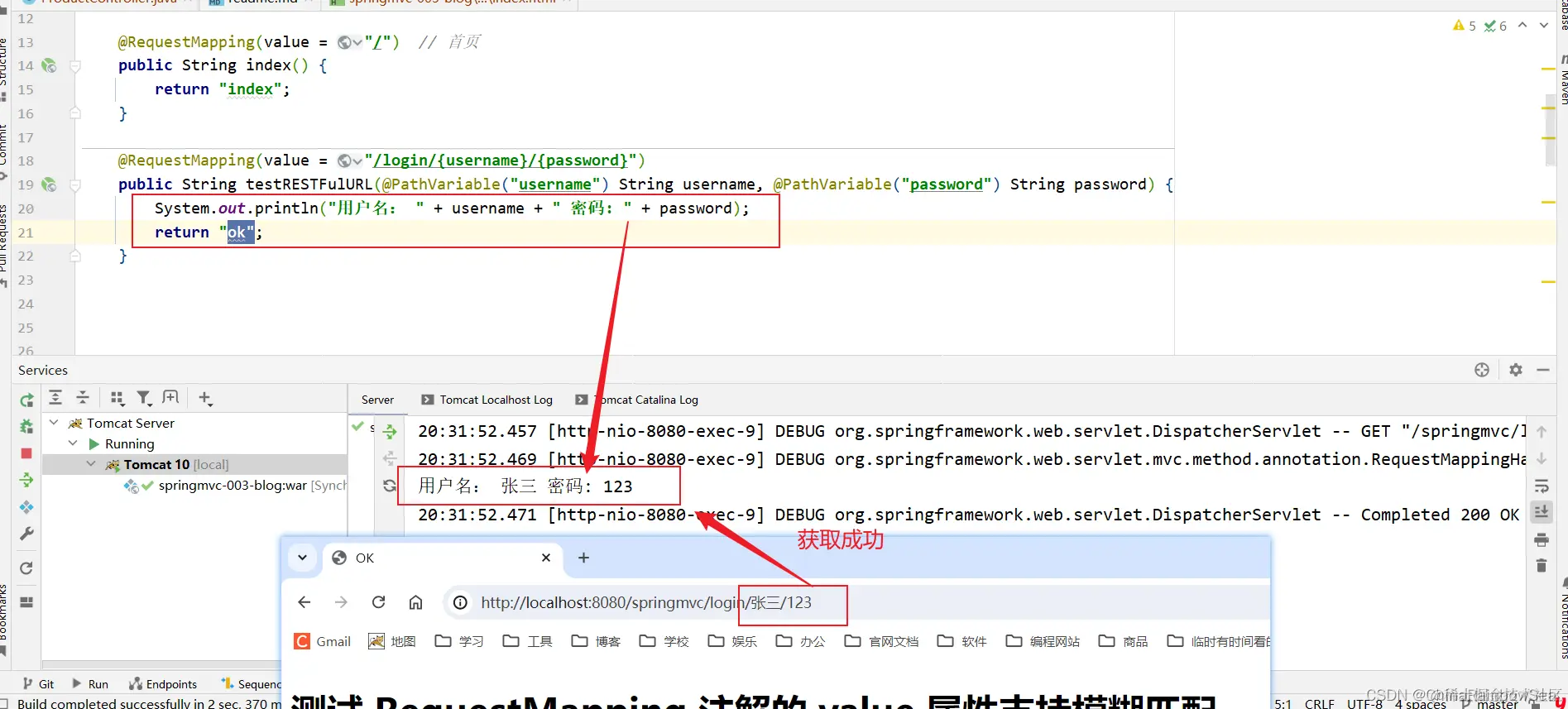Click the warnings count indicator
1568x709 pixels.
click(x=1465, y=26)
